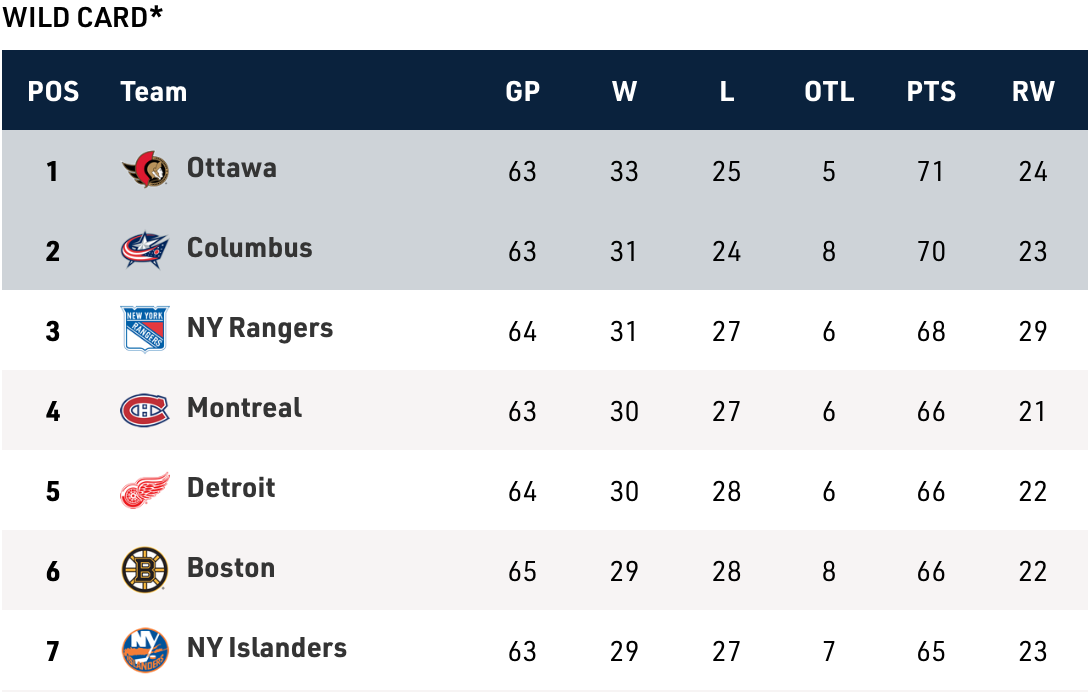This screenshot has width=1088, height=692.
Task: Click the OTL column header
Action: [829, 92]
